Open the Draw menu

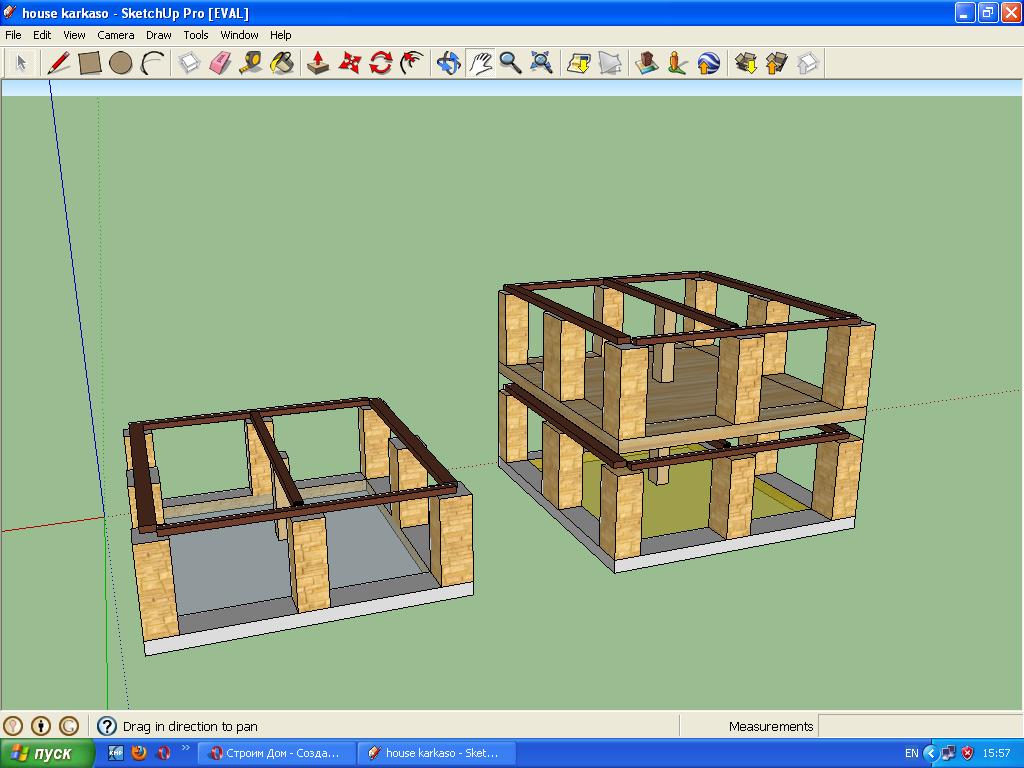coord(159,35)
